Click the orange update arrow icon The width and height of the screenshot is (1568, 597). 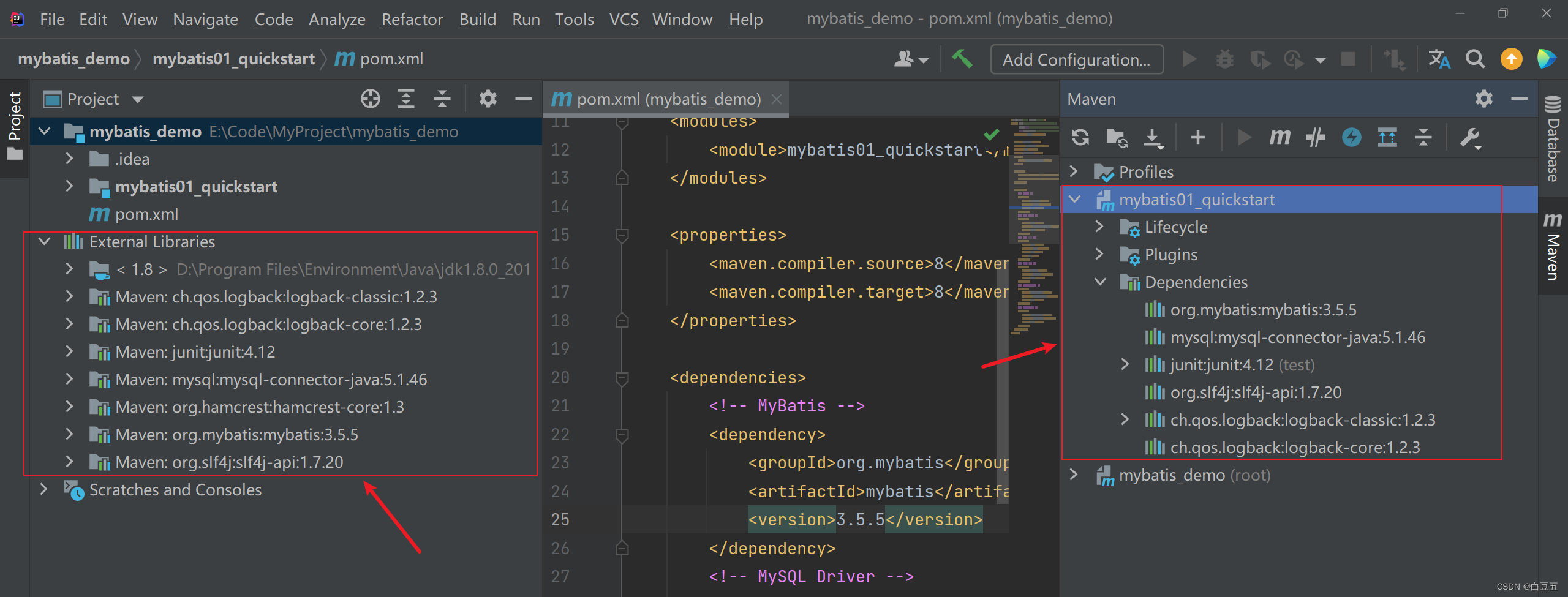1512,59
